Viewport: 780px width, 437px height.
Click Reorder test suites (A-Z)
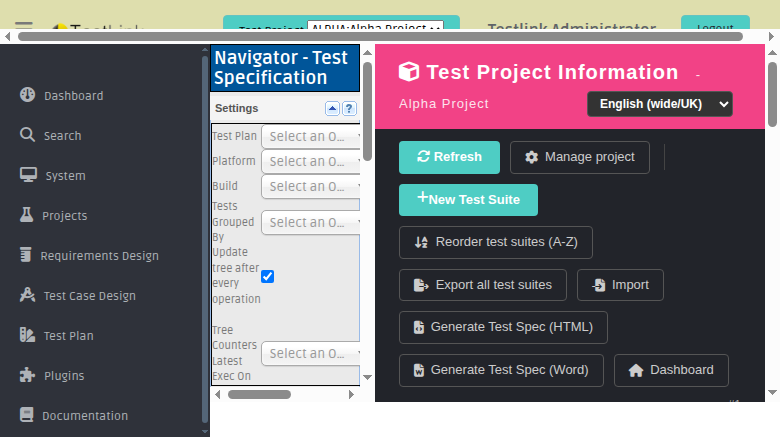coord(495,242)
